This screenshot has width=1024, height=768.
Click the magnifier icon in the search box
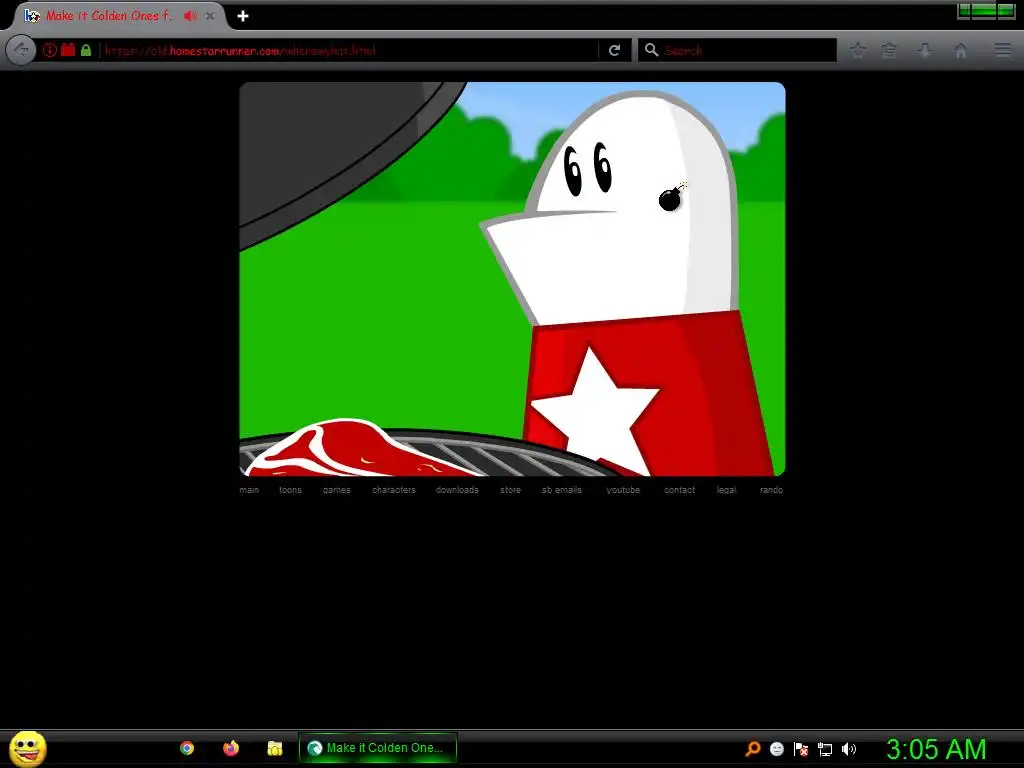click(651, 50)
